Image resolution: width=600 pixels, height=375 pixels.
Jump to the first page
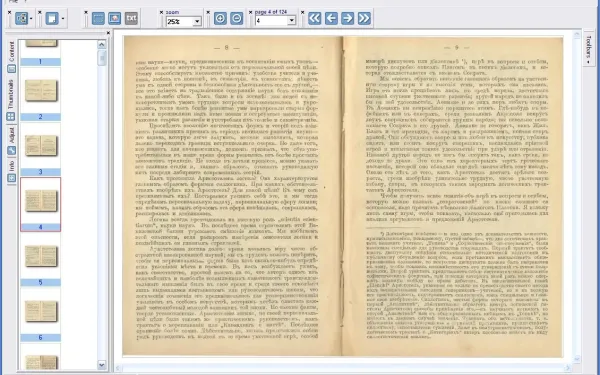(x=315, y=18)
